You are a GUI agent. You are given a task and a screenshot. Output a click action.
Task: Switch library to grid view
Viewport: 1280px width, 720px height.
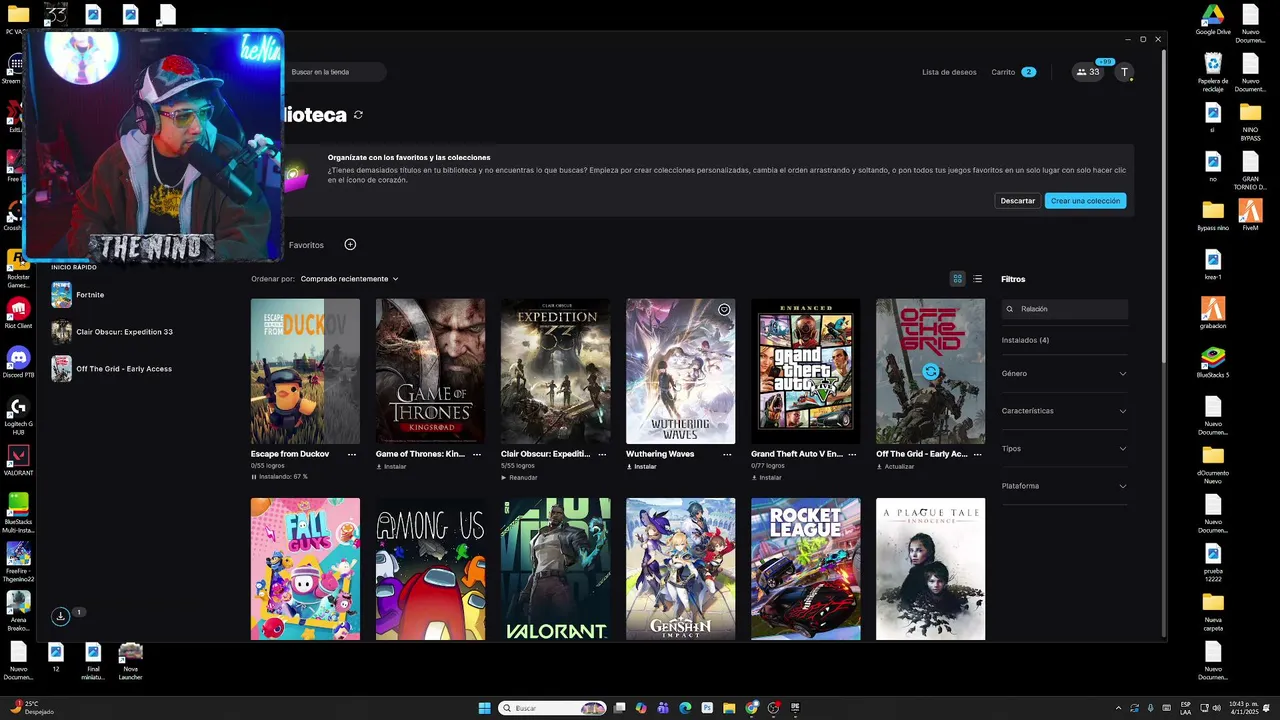point(957,279)
